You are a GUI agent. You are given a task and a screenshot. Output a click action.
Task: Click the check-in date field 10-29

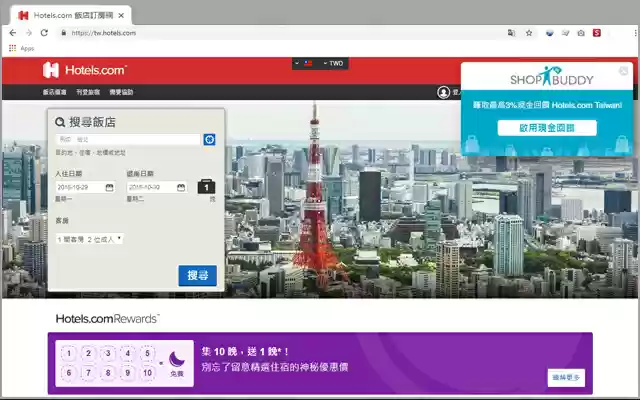click(x=85, y=187)
